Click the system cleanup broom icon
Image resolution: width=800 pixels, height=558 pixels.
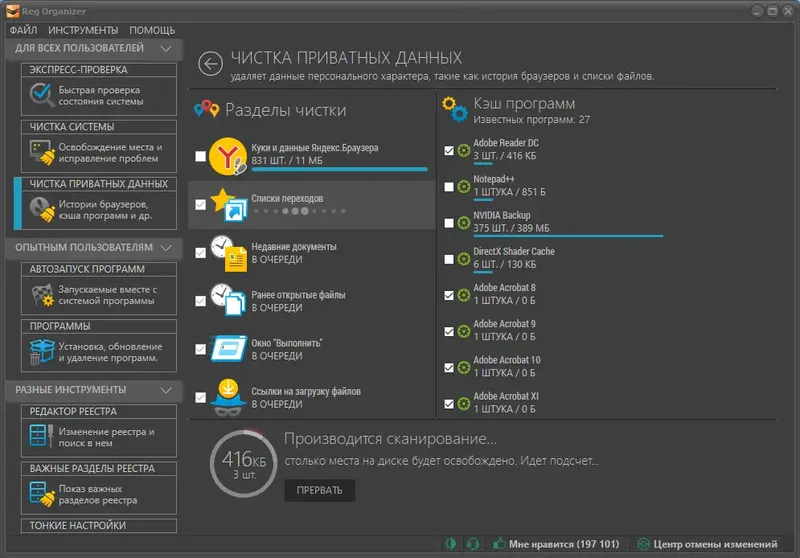[42, 152]
